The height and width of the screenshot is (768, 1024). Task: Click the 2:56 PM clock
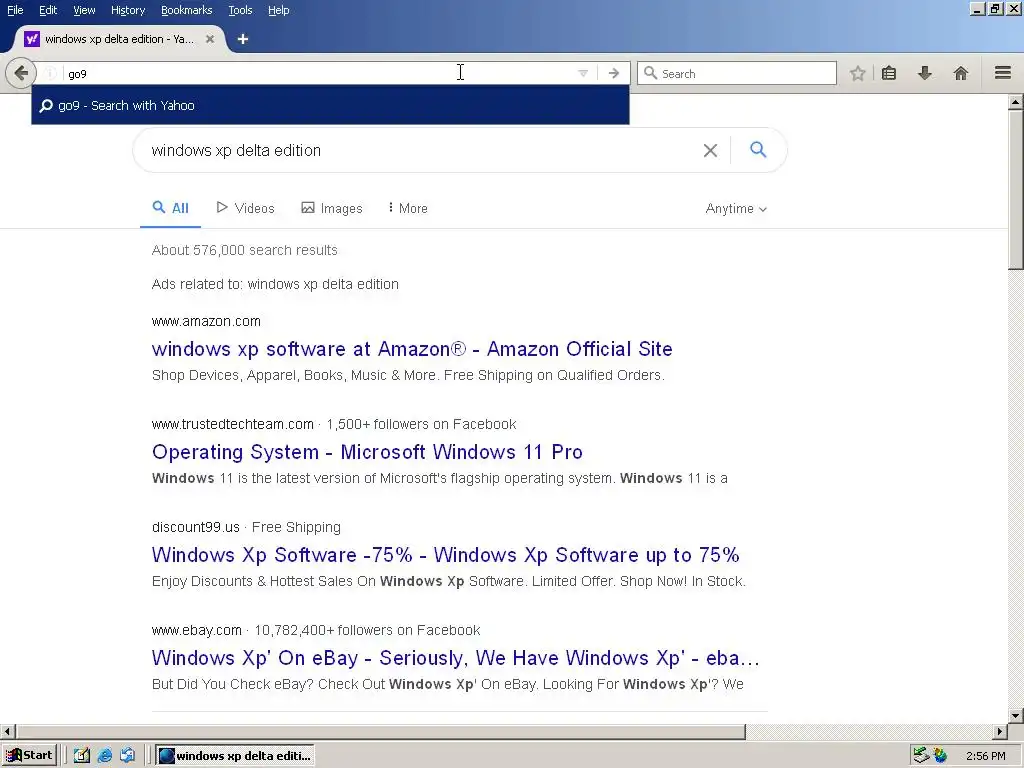click(985, 756)
